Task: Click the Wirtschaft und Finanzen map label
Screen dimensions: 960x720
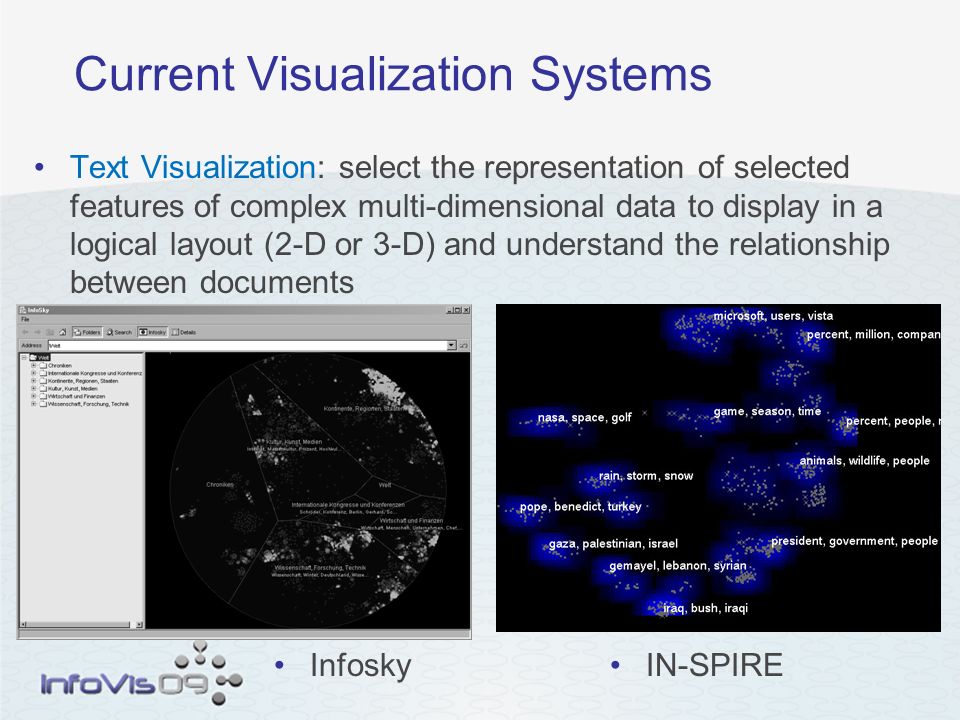Action: coord(411,520)
